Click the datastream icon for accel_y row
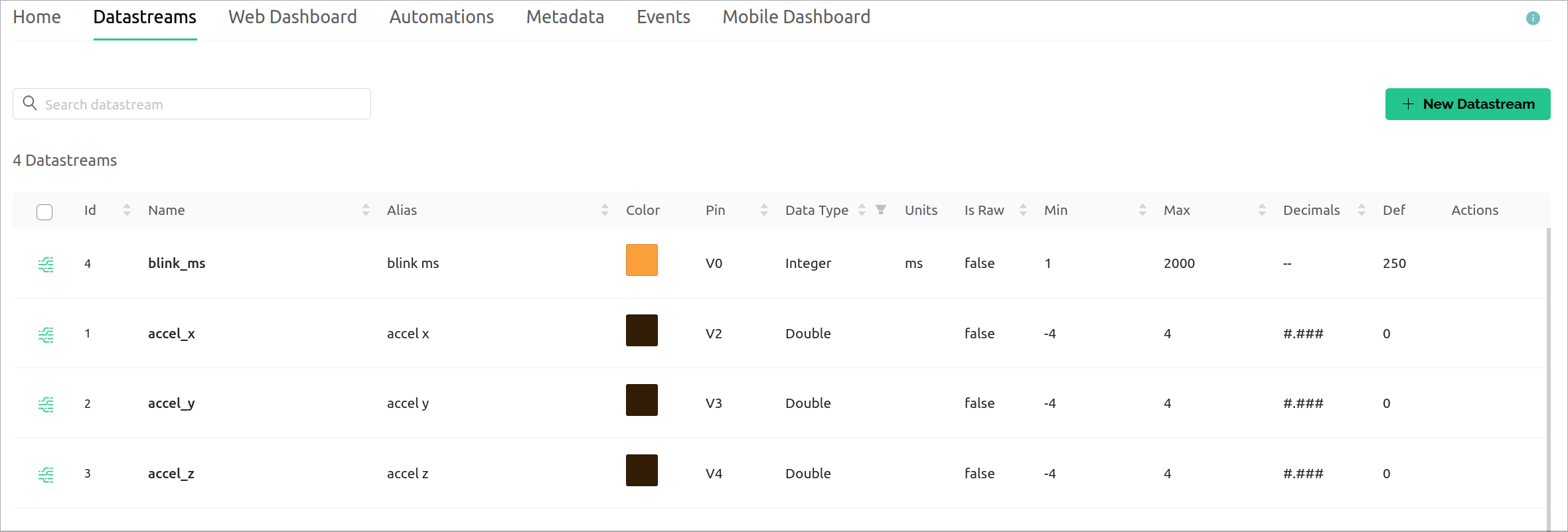 click(x=46, y=404)
